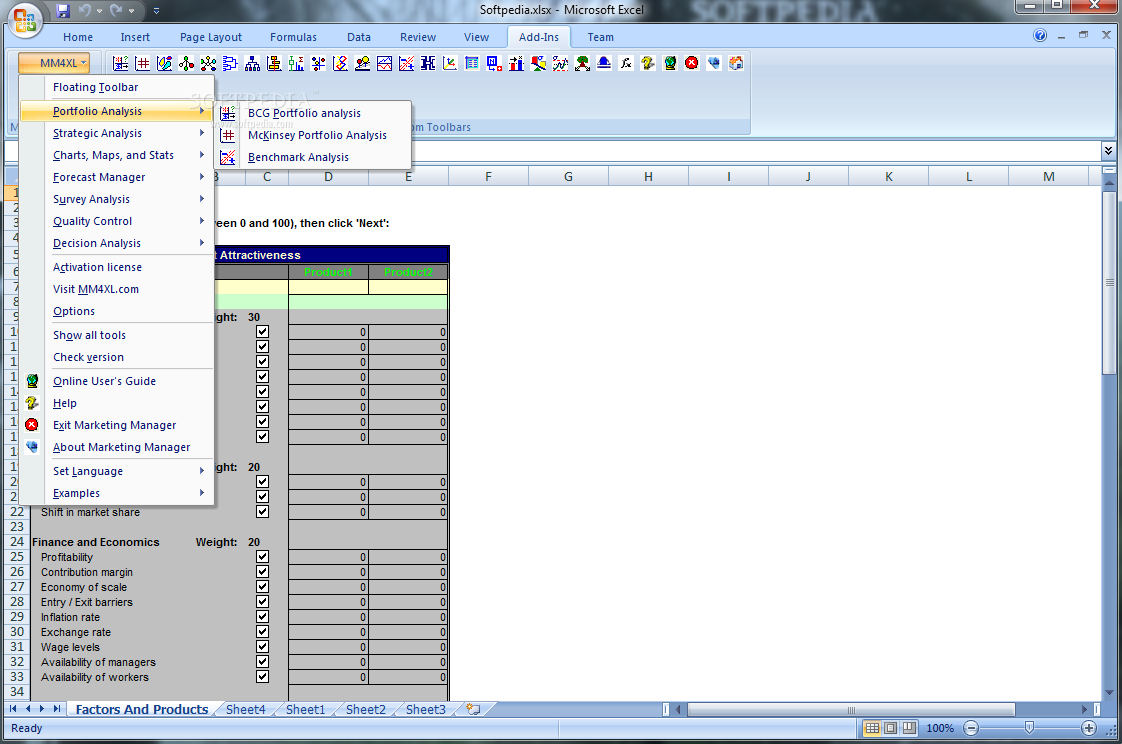Image resolution: width=1122 pixels, height=744 pixels.
Task: Click the fx function toolbar icon
Action: tap(626, 64)
